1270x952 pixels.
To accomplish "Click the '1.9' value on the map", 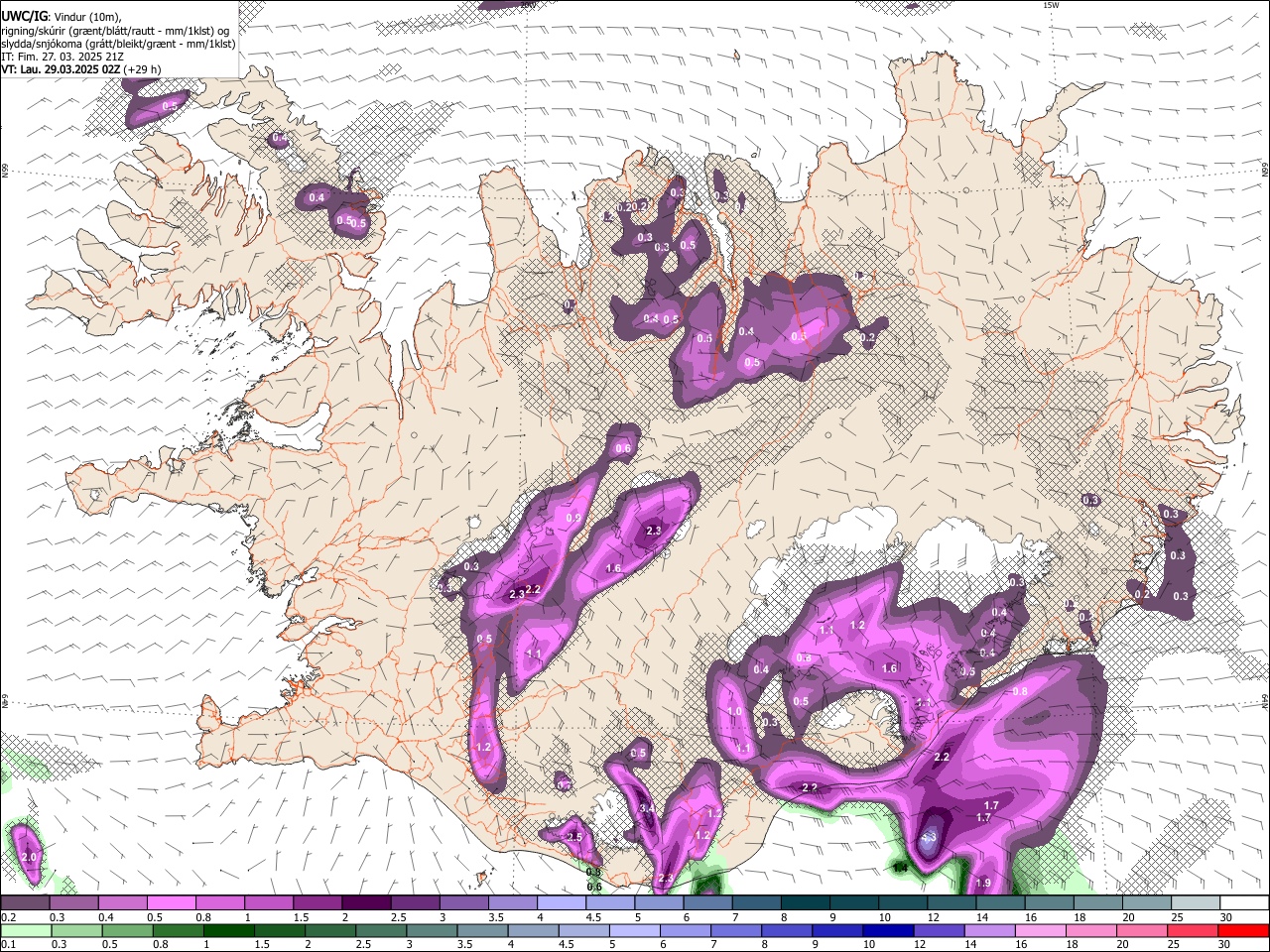I will point(983,884).
